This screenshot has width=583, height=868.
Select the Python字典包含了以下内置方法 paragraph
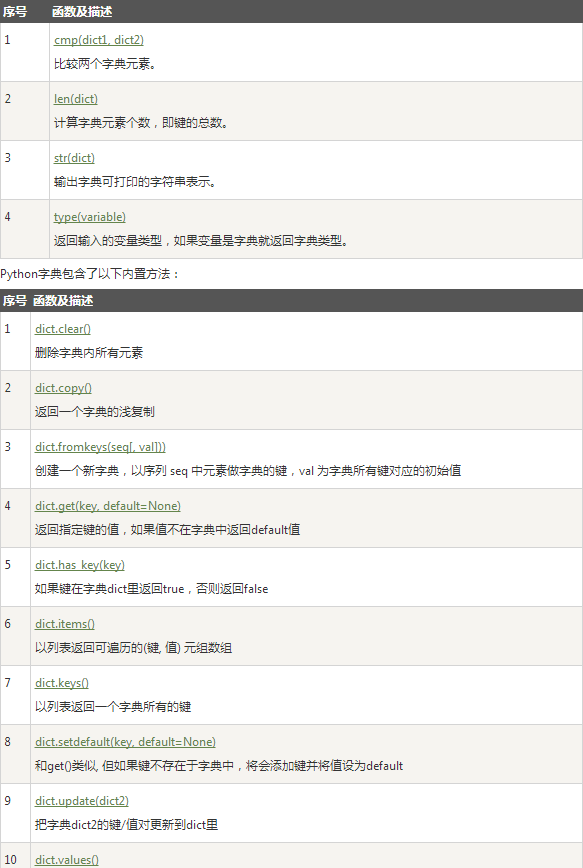[90, 274]
